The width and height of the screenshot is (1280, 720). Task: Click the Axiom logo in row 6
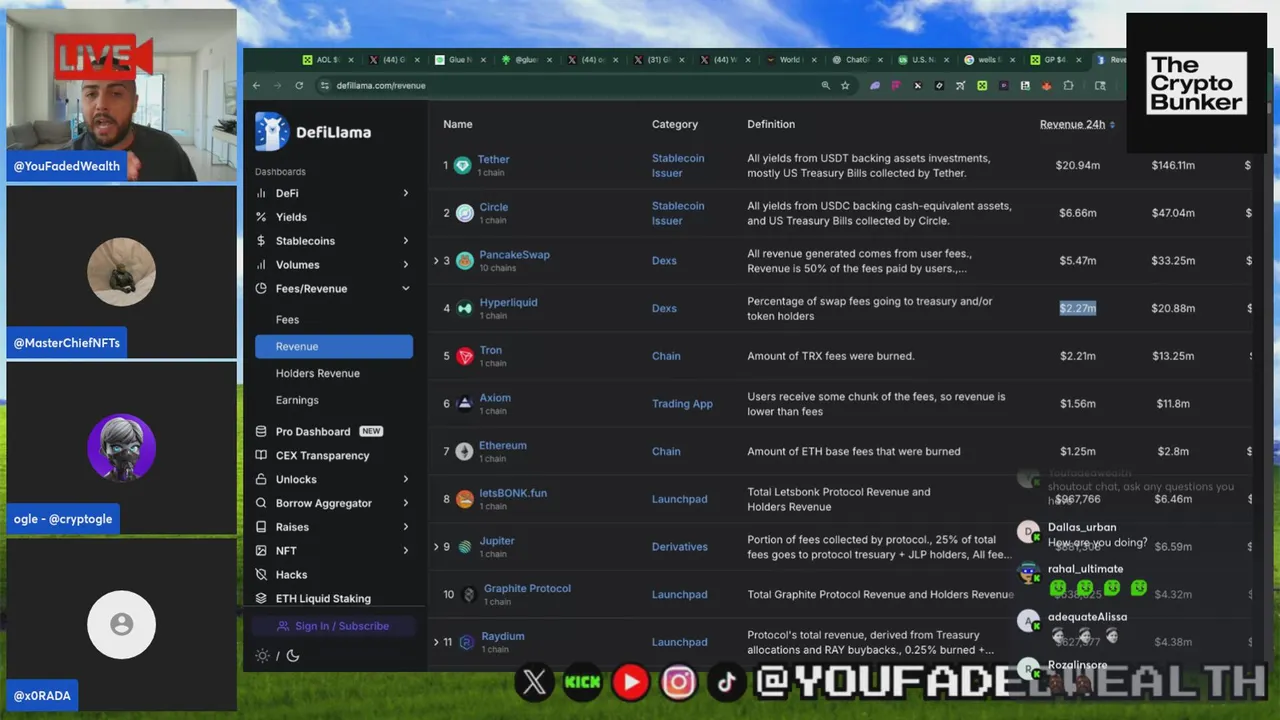point(465,404)
